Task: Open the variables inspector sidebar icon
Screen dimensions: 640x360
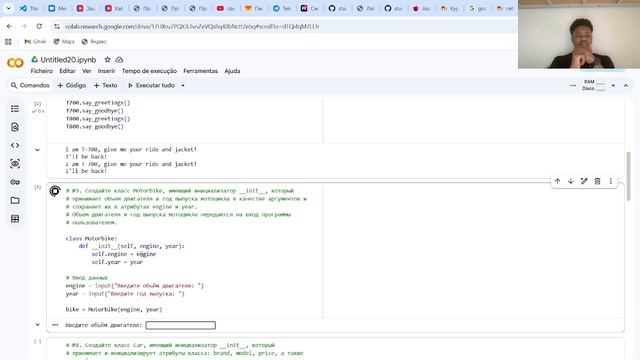Action: (x=15, y=164)
